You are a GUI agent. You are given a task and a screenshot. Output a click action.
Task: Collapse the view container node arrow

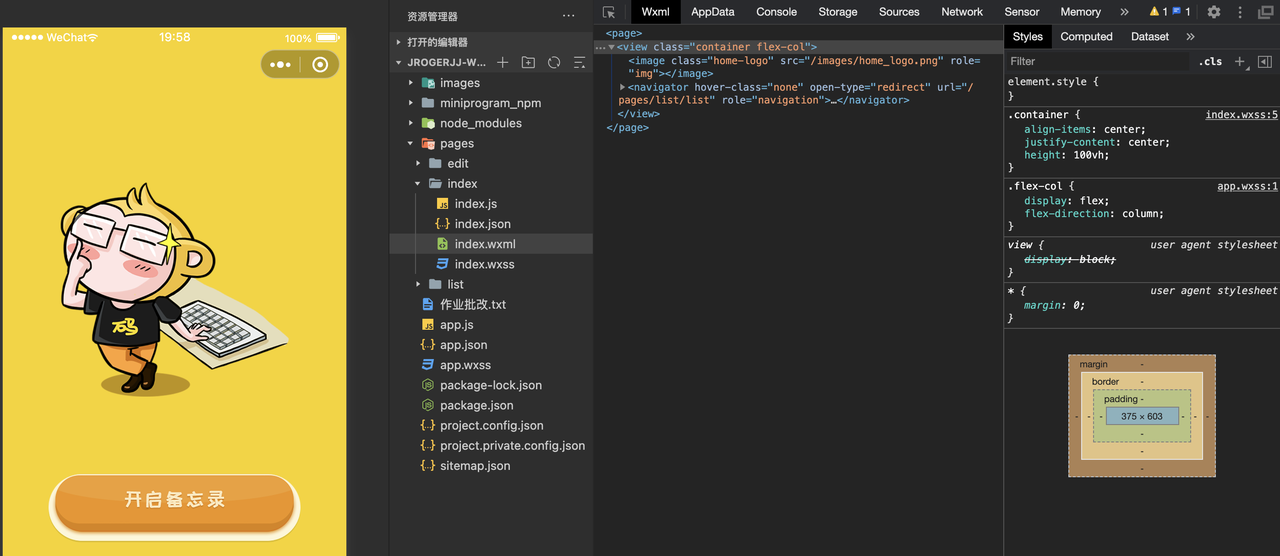pos(611,47)
